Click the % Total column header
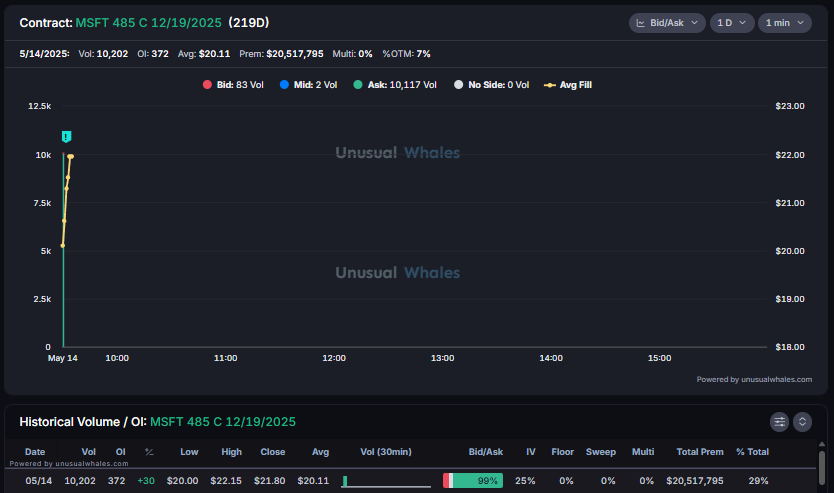 [x=753, y=452]
